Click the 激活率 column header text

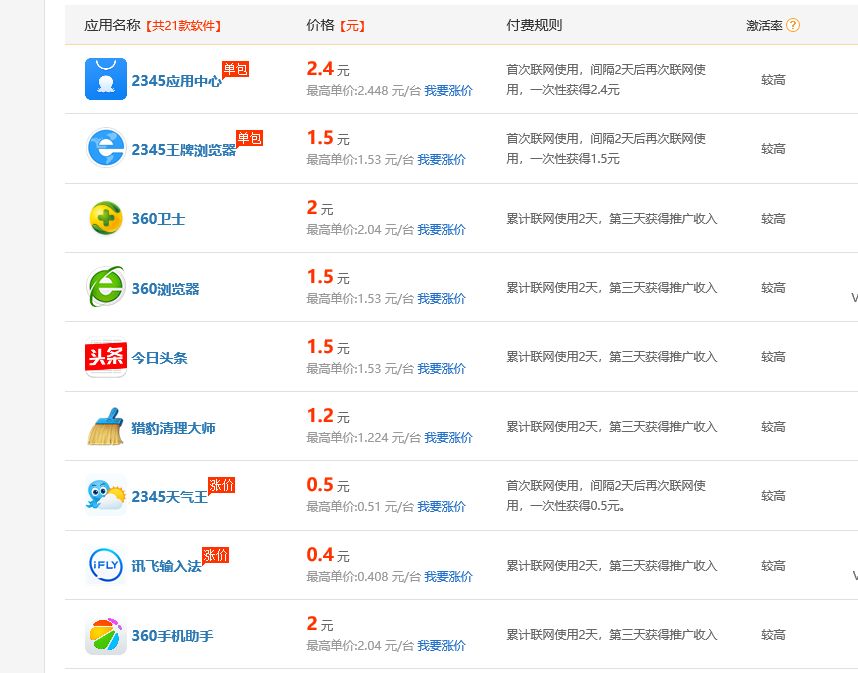pos(764,25)
